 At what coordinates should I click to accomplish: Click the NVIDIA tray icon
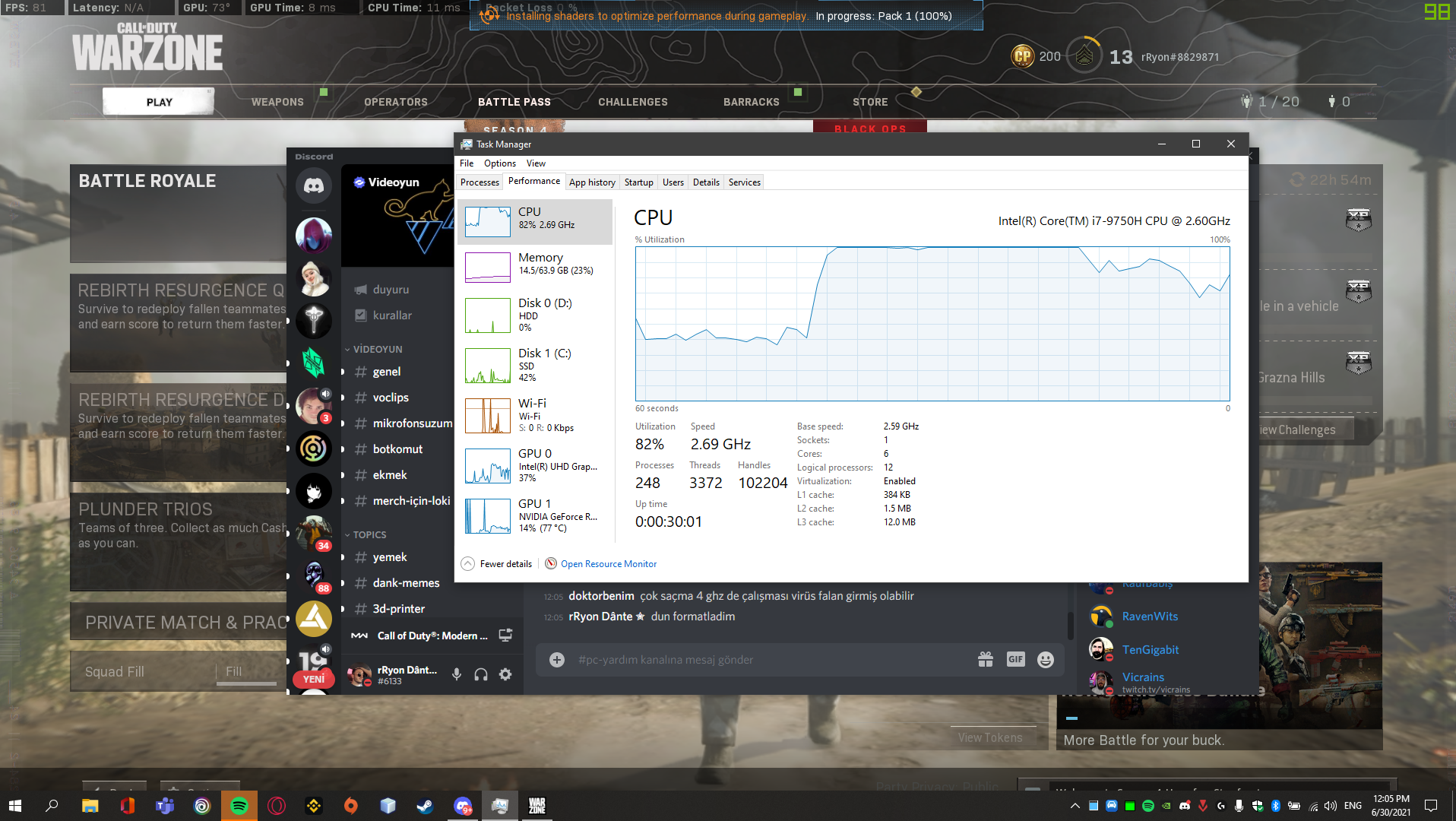(1166, 806)
